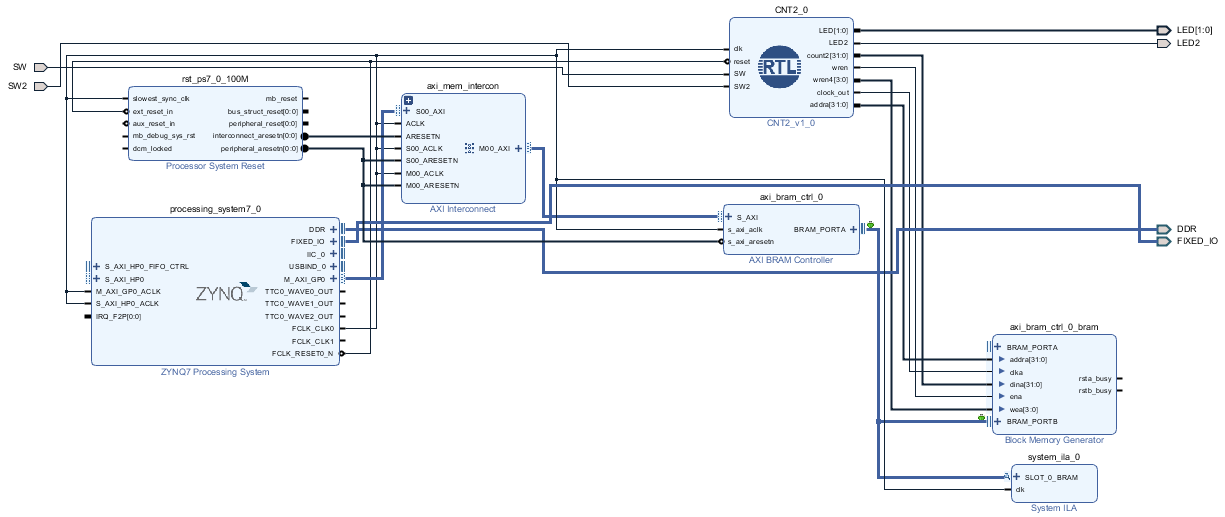Expand the DDR pin on processing_system7_0

click(334, 229)
